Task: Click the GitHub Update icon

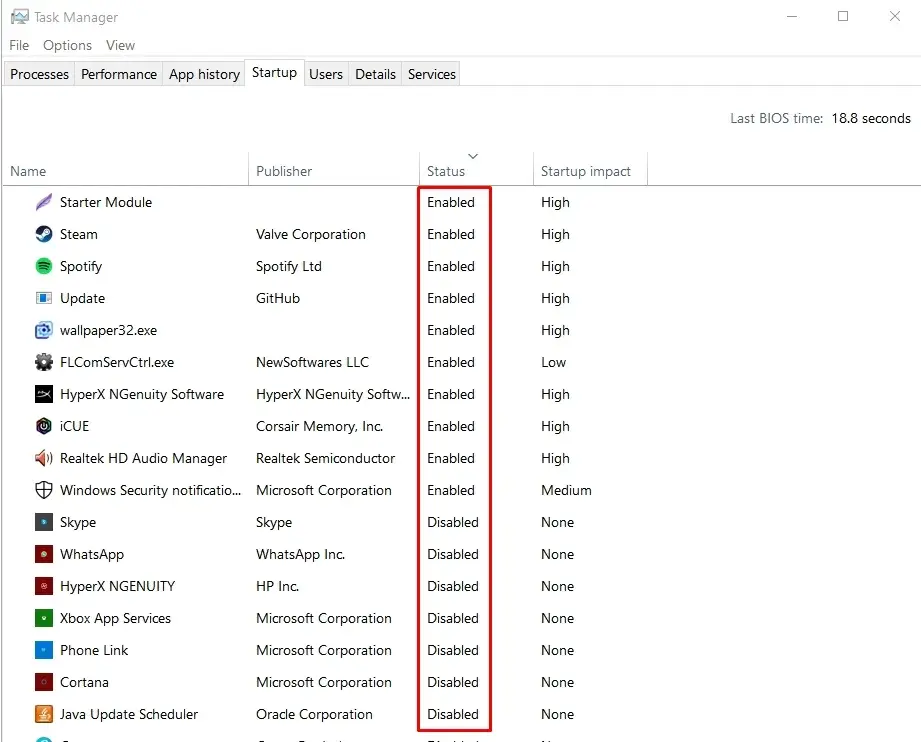Action: click(x=43, y=298)
